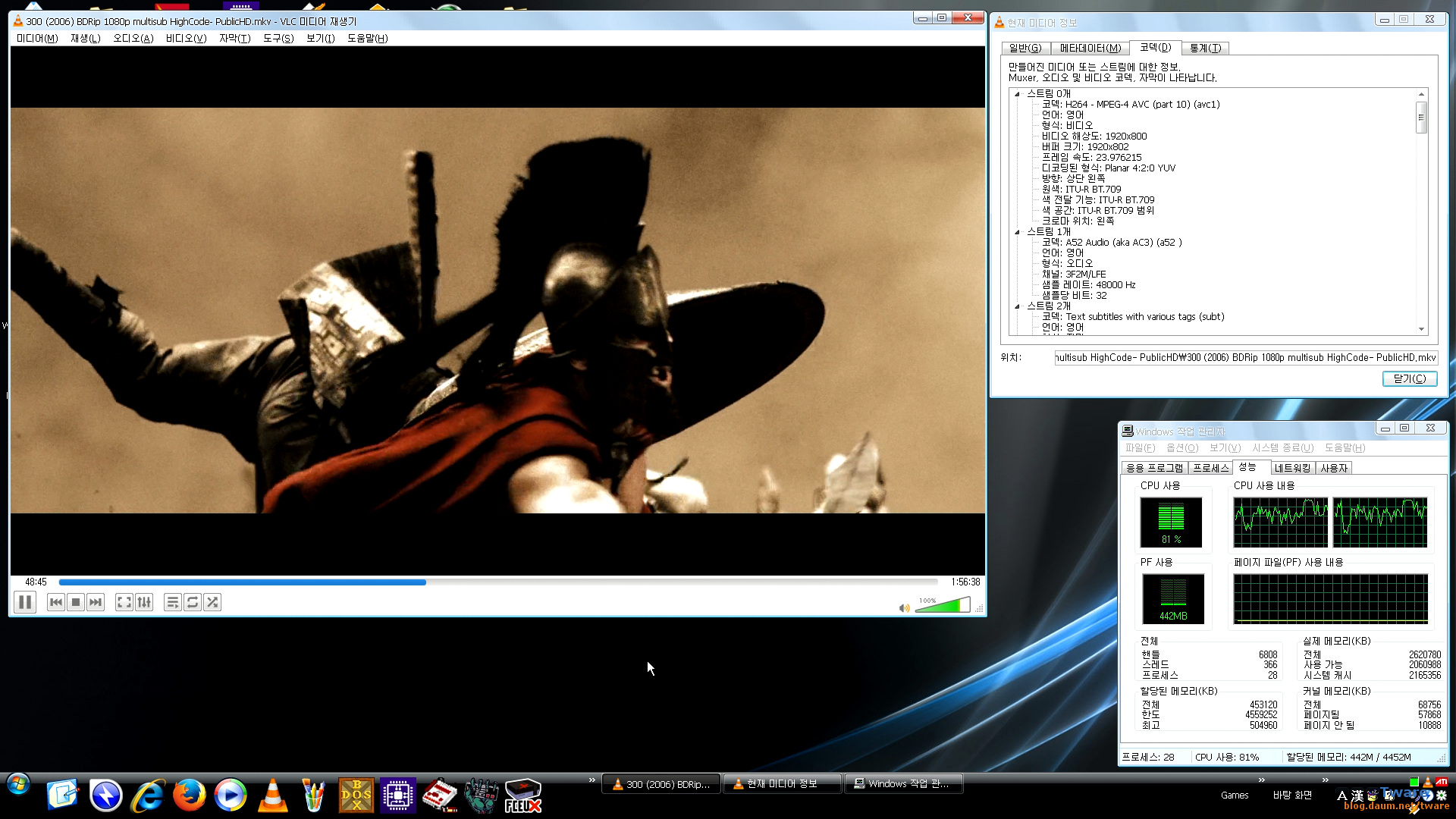Screen dimensions: 1456x819
Task: Click the 닫기(C) close button
Action: click(1409, 378)
